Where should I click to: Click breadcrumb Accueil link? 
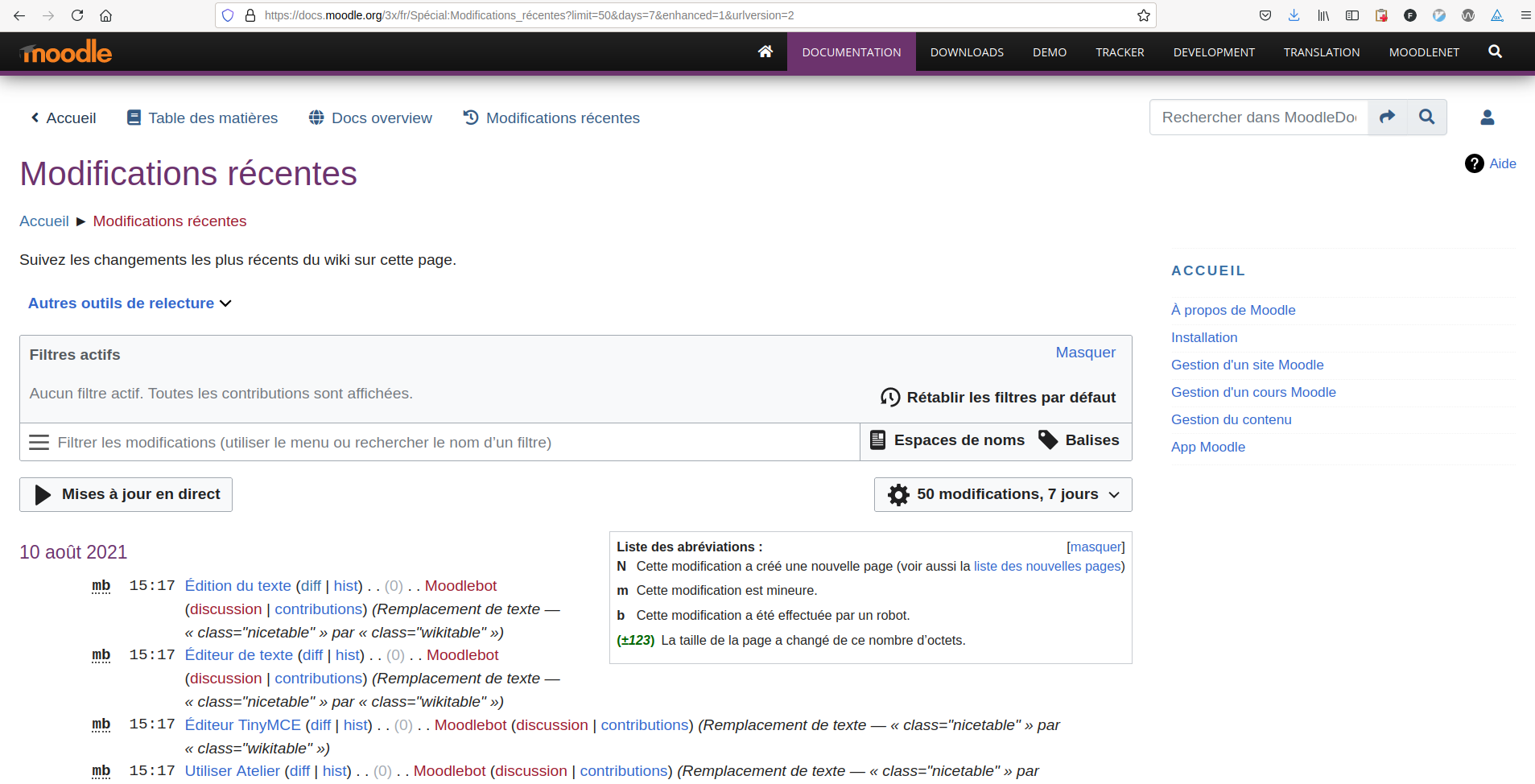(x=44, y=221)
